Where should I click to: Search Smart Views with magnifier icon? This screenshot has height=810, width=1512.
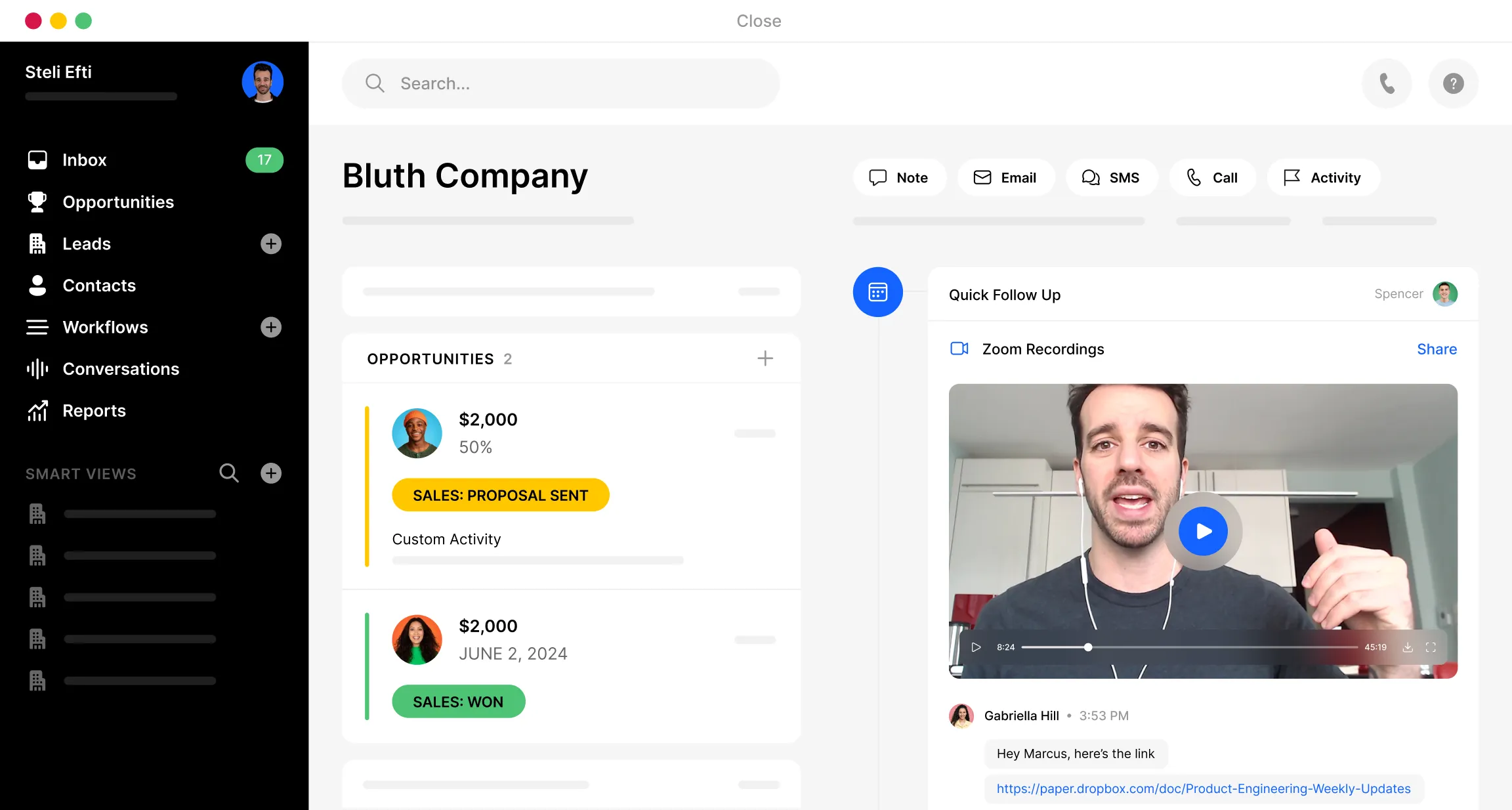229,473
